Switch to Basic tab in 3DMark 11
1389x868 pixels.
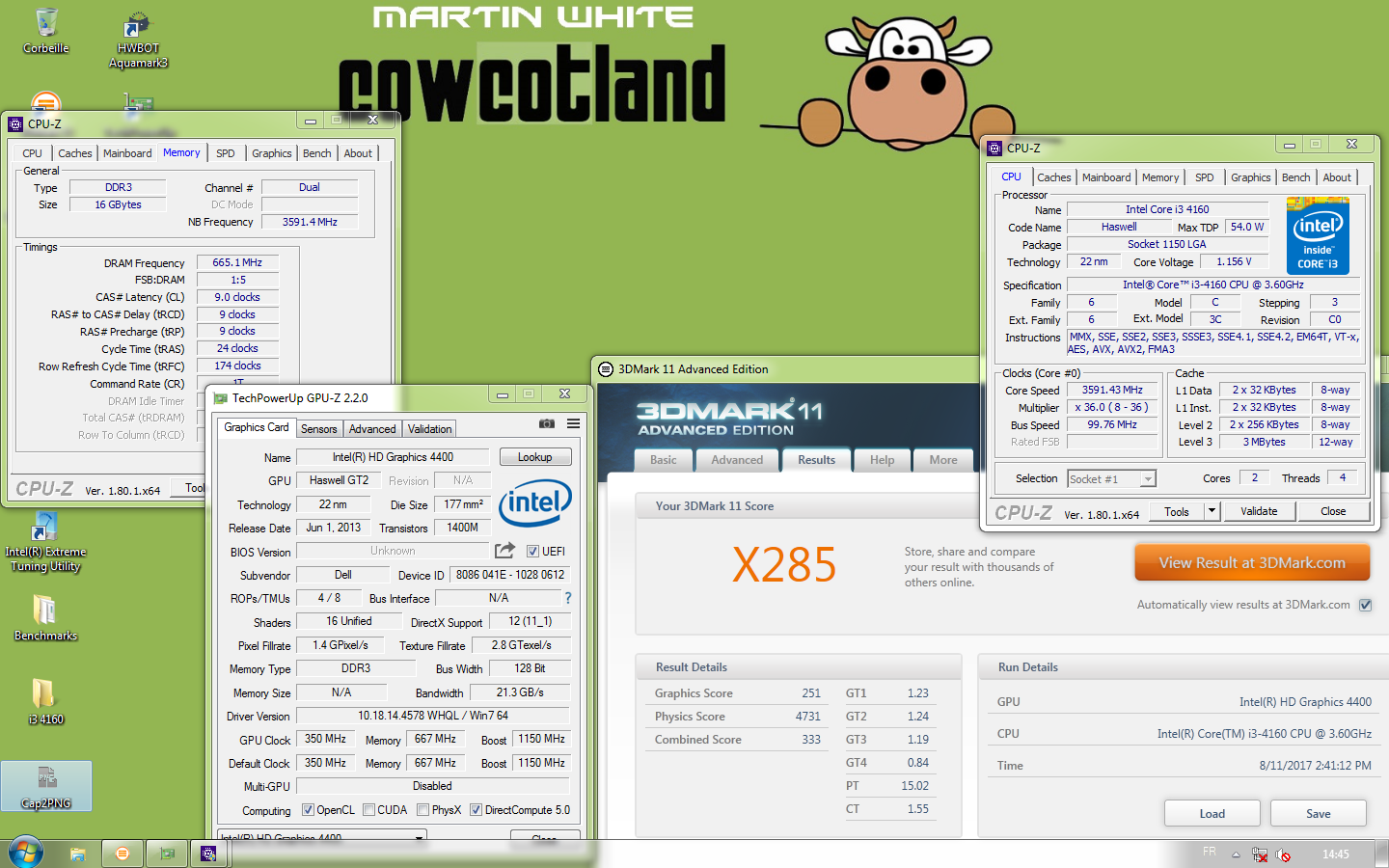pos(664,460)
